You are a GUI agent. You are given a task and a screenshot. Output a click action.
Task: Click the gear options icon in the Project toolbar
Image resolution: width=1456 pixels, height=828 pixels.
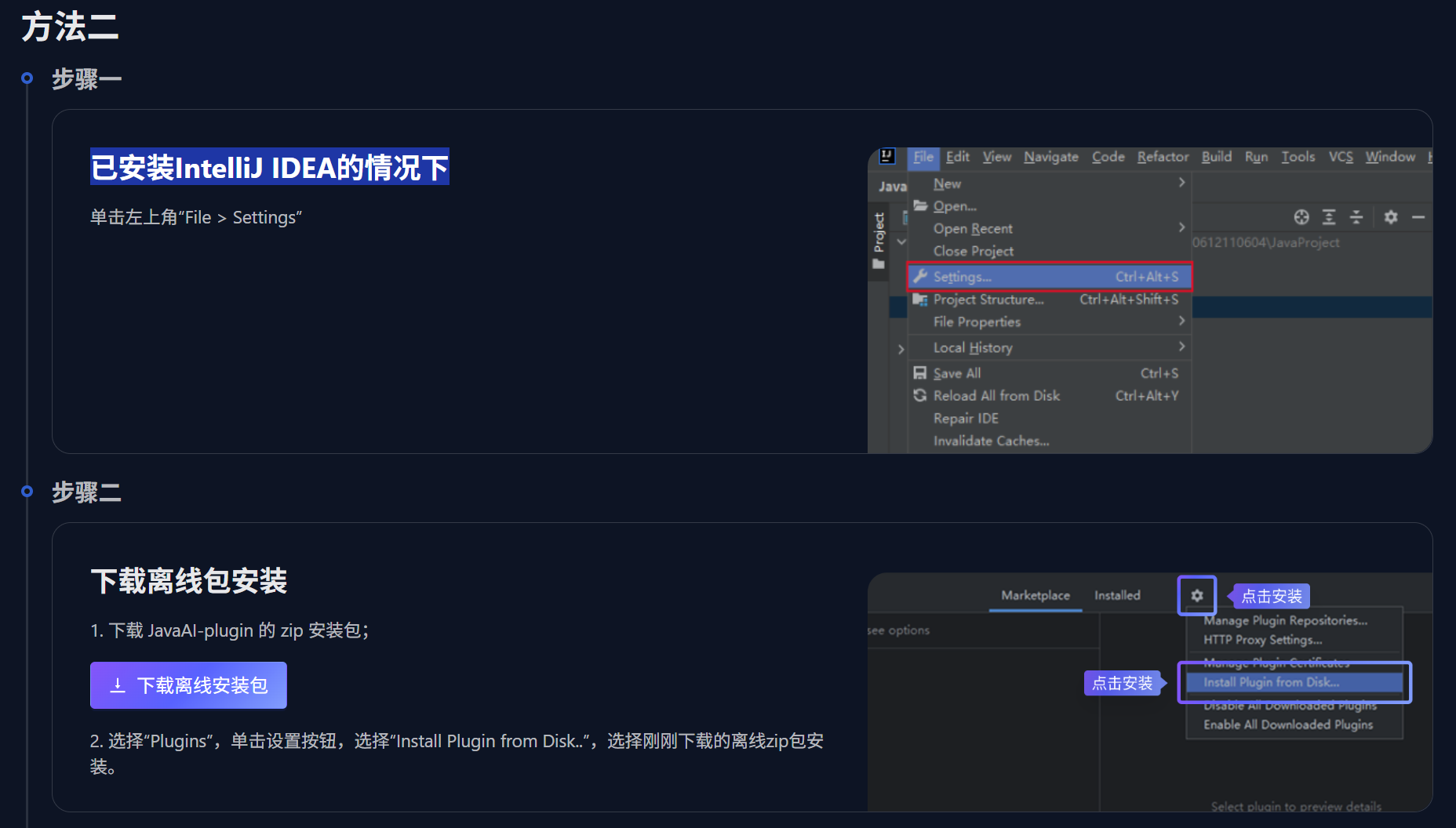pos(1391,217)
